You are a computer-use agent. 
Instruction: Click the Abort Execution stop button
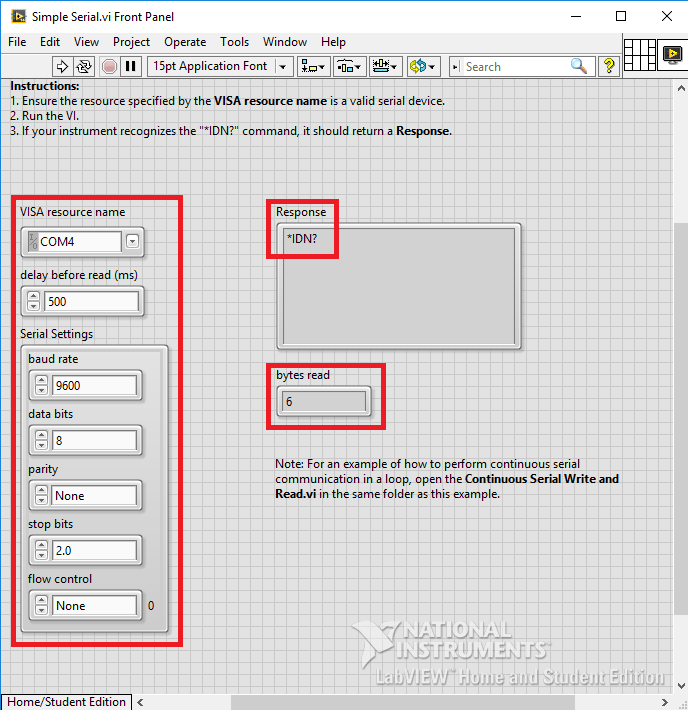[109, 67]
